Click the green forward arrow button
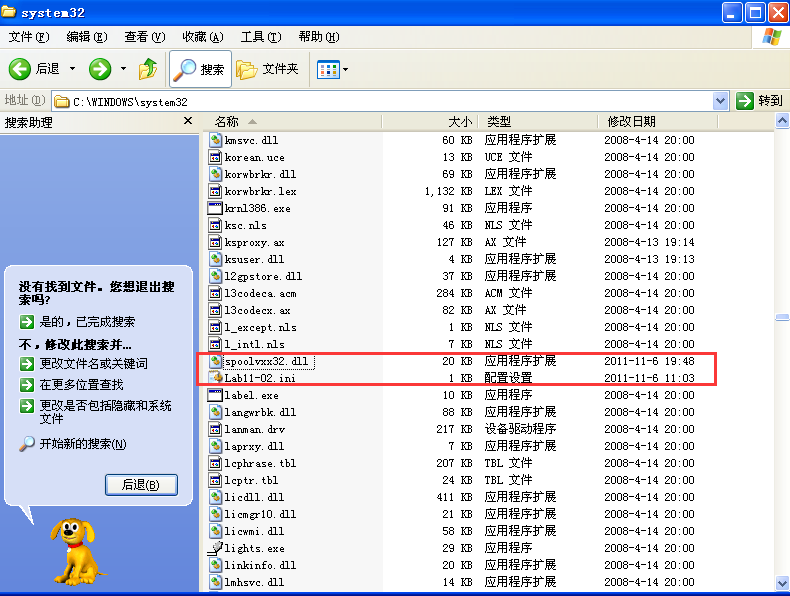The width and height of the screenshot is (790, 596). click(100, 69)
